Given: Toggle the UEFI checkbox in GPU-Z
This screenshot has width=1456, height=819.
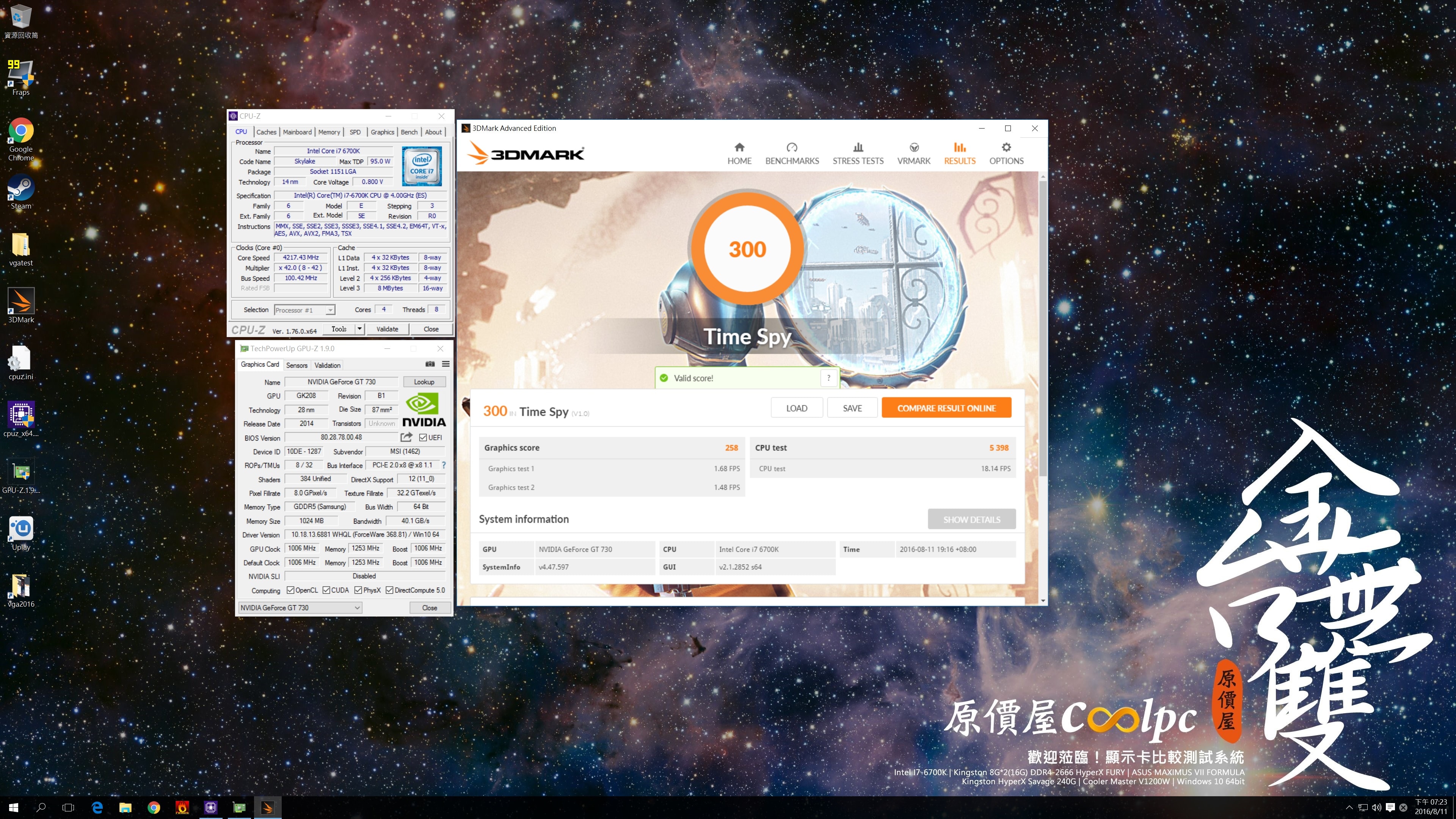Looking at the screenshot, I should coord(423,438).
